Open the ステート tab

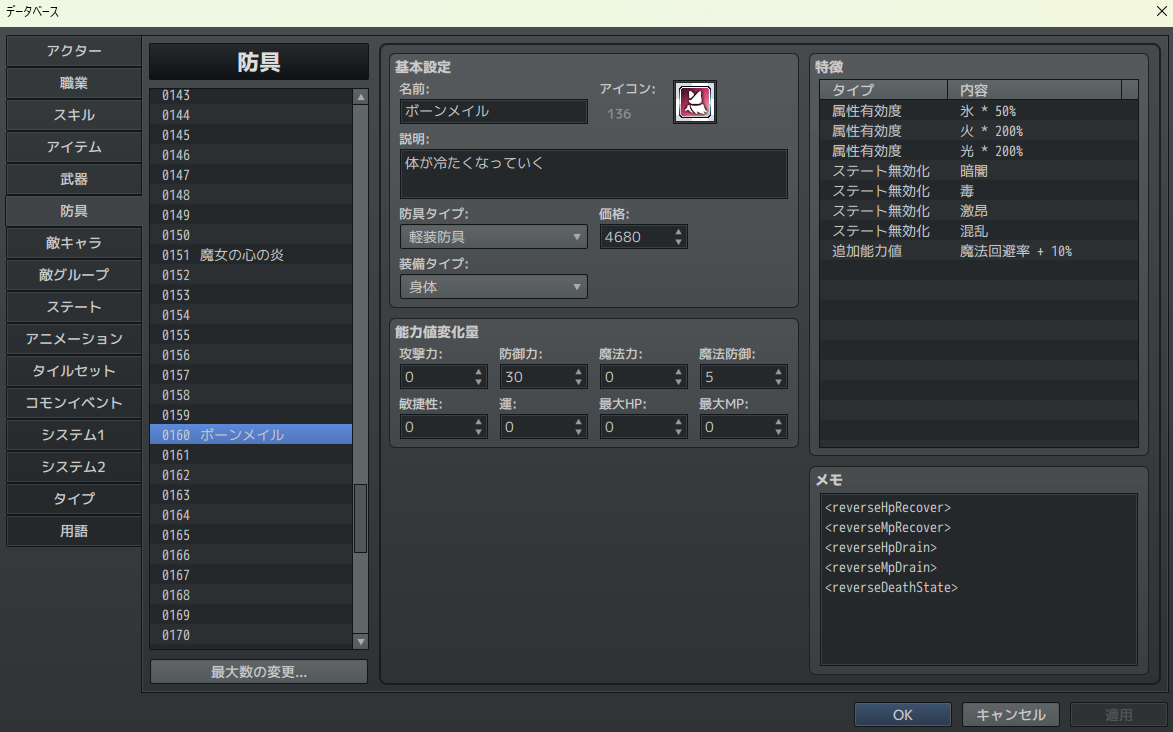click(73, 307)
